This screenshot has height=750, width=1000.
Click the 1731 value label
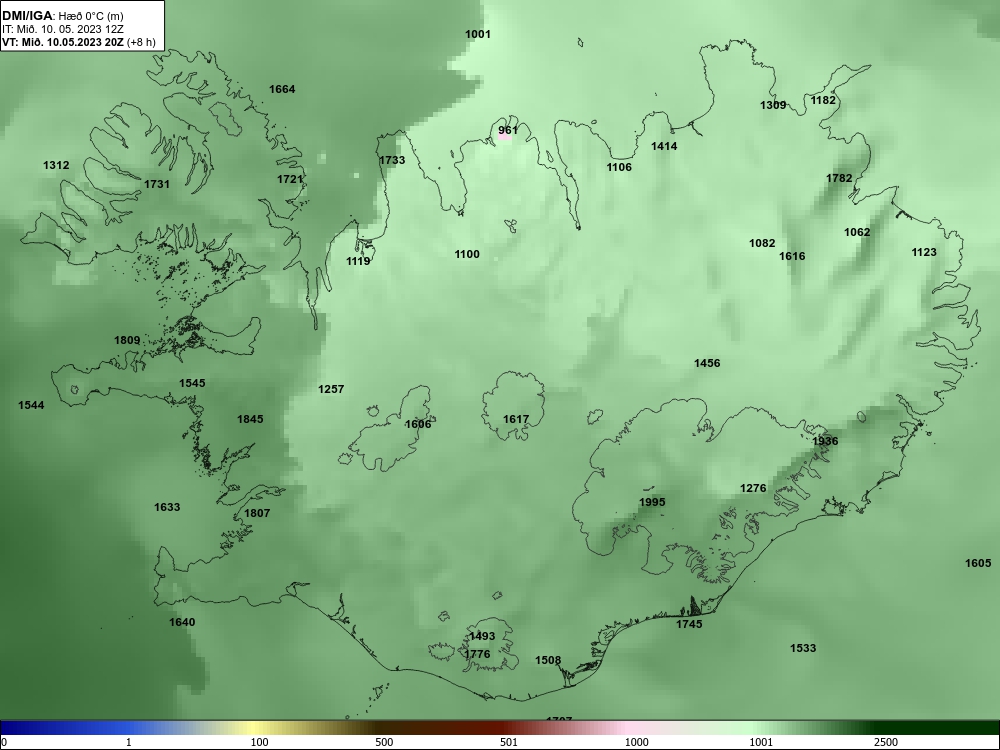157,184
